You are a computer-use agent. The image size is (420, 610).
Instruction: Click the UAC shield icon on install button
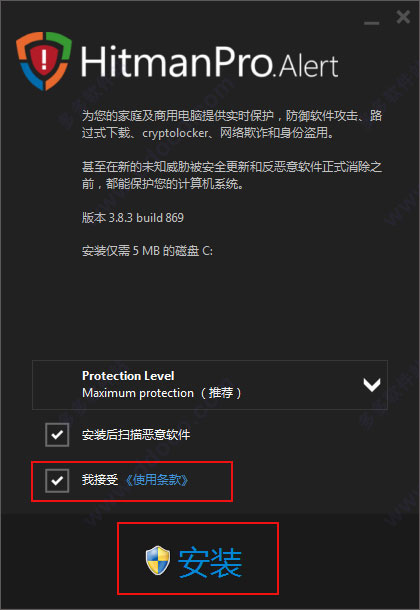click(x=158, y=560)
